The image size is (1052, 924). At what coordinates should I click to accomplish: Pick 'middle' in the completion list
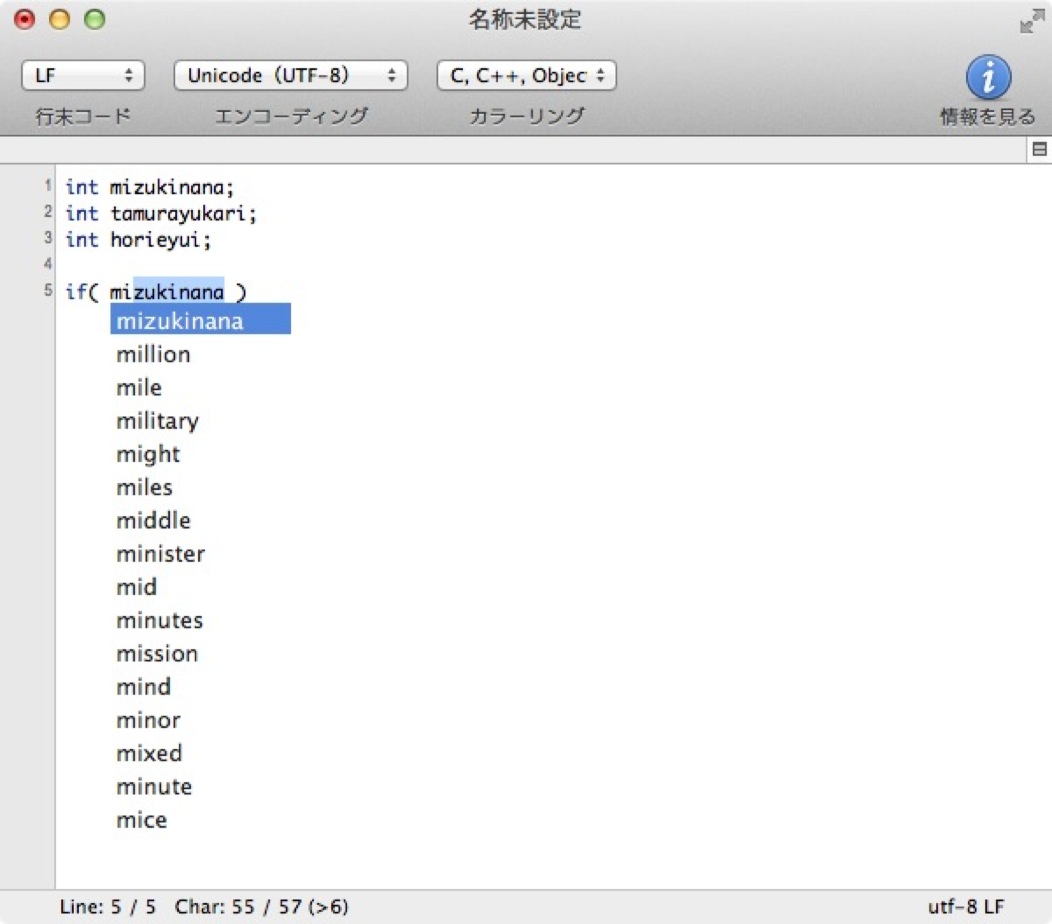(x=154, y=521)
